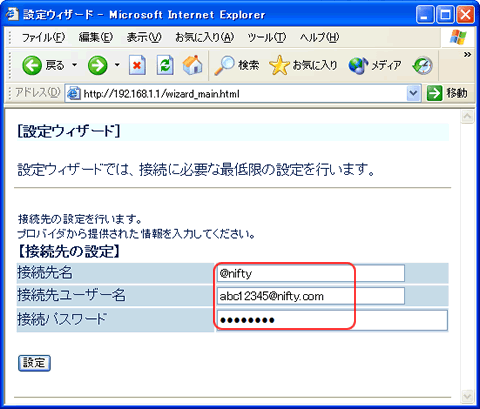Open the ツール(T) menu

coord(267,37)
